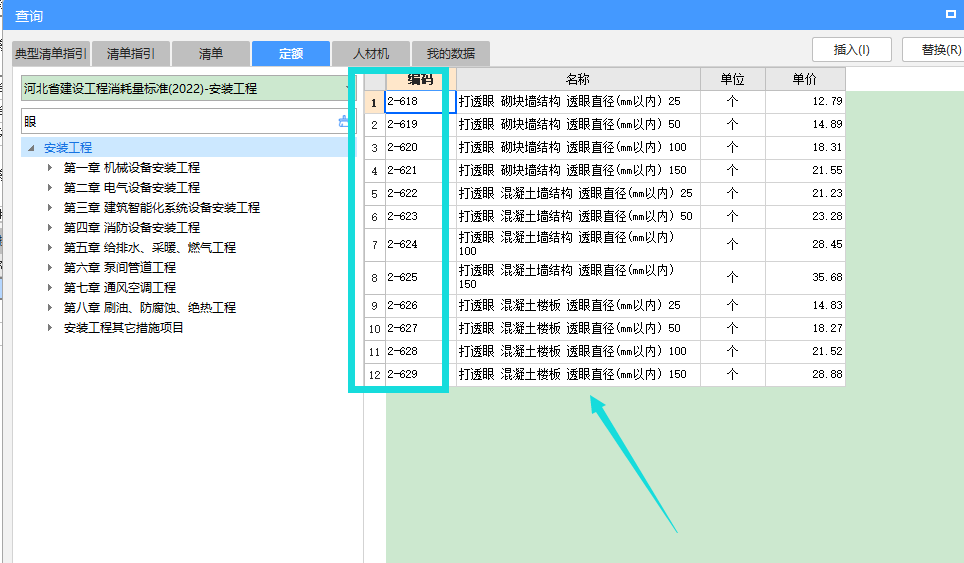Select 第四章 消防设备安装工程 label

coord(132,227)
